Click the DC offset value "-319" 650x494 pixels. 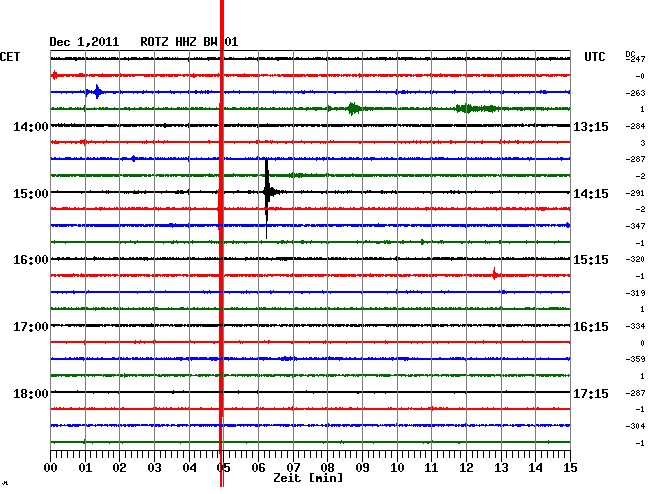[635, 293]
